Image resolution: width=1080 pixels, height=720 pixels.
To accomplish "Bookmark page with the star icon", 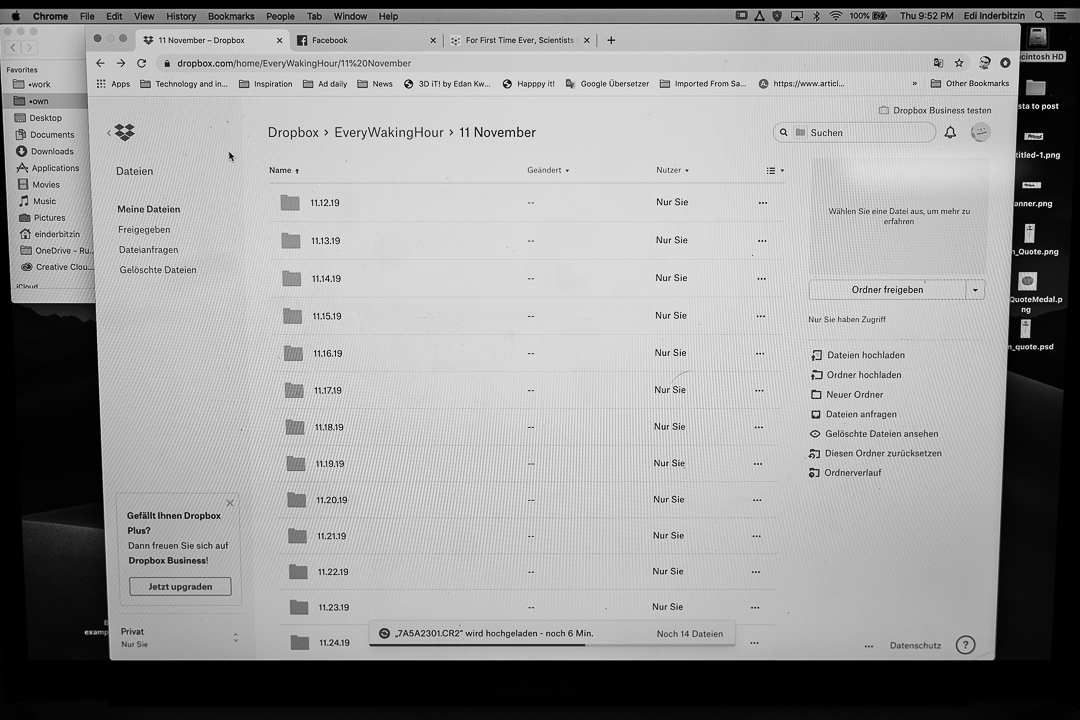I will click(x=959, y=63).
